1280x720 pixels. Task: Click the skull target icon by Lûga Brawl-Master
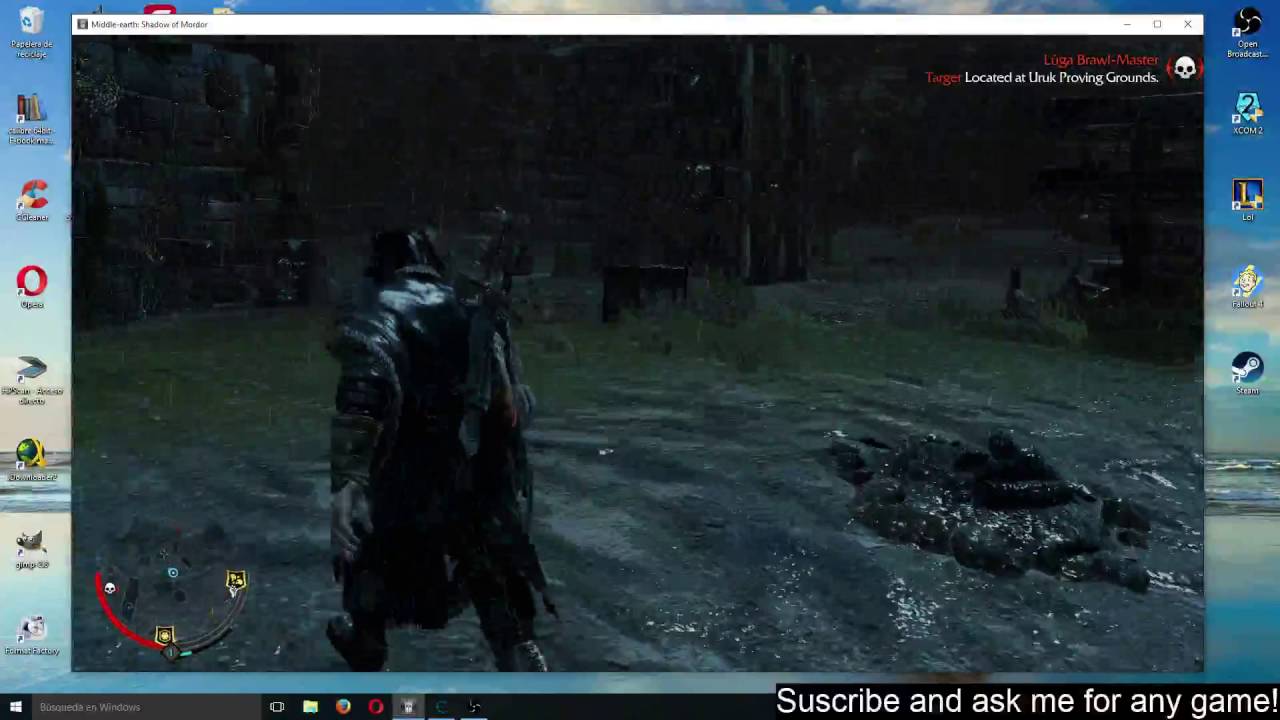tap(1184, 68)
